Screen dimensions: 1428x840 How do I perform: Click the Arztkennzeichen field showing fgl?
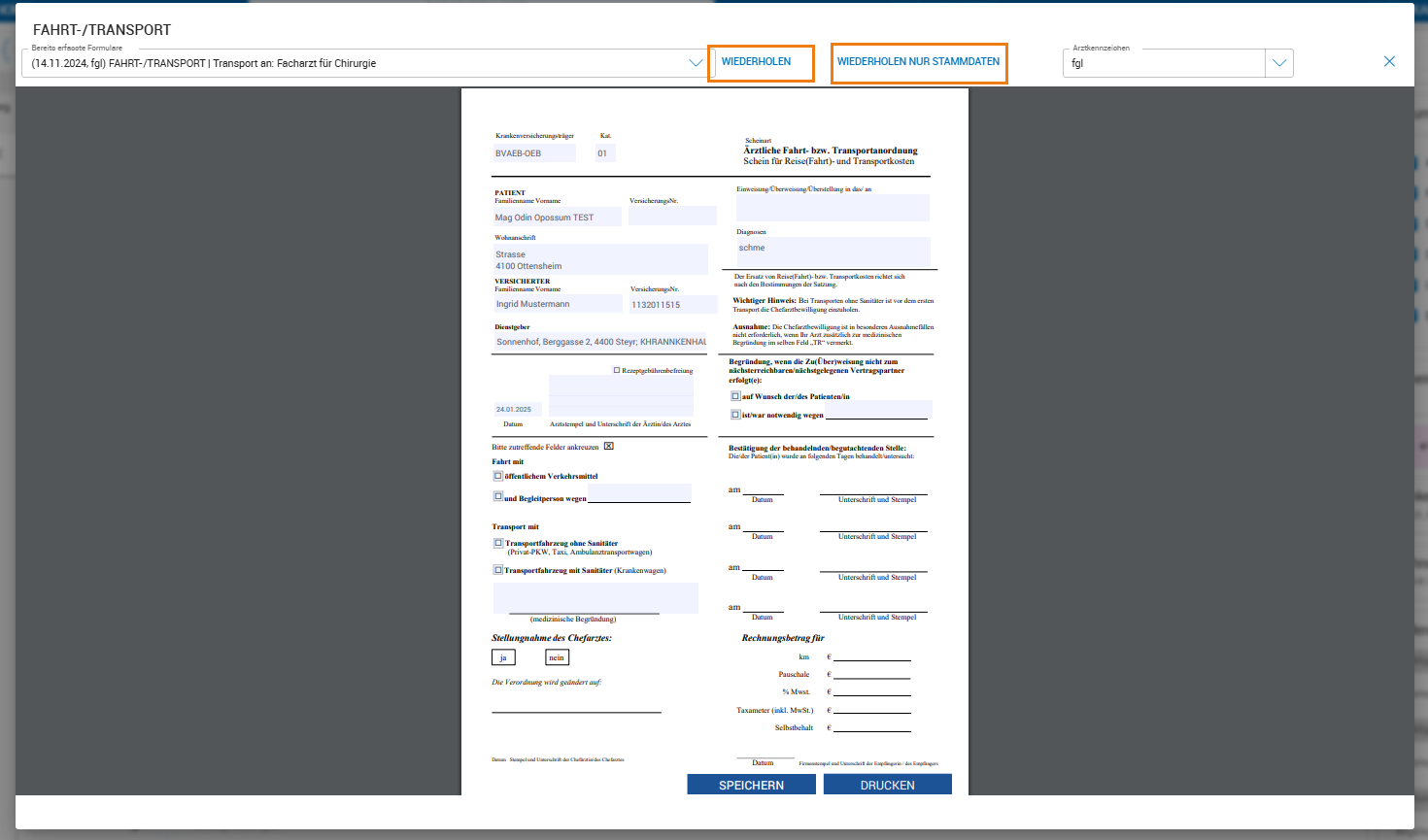point(1164,63)
